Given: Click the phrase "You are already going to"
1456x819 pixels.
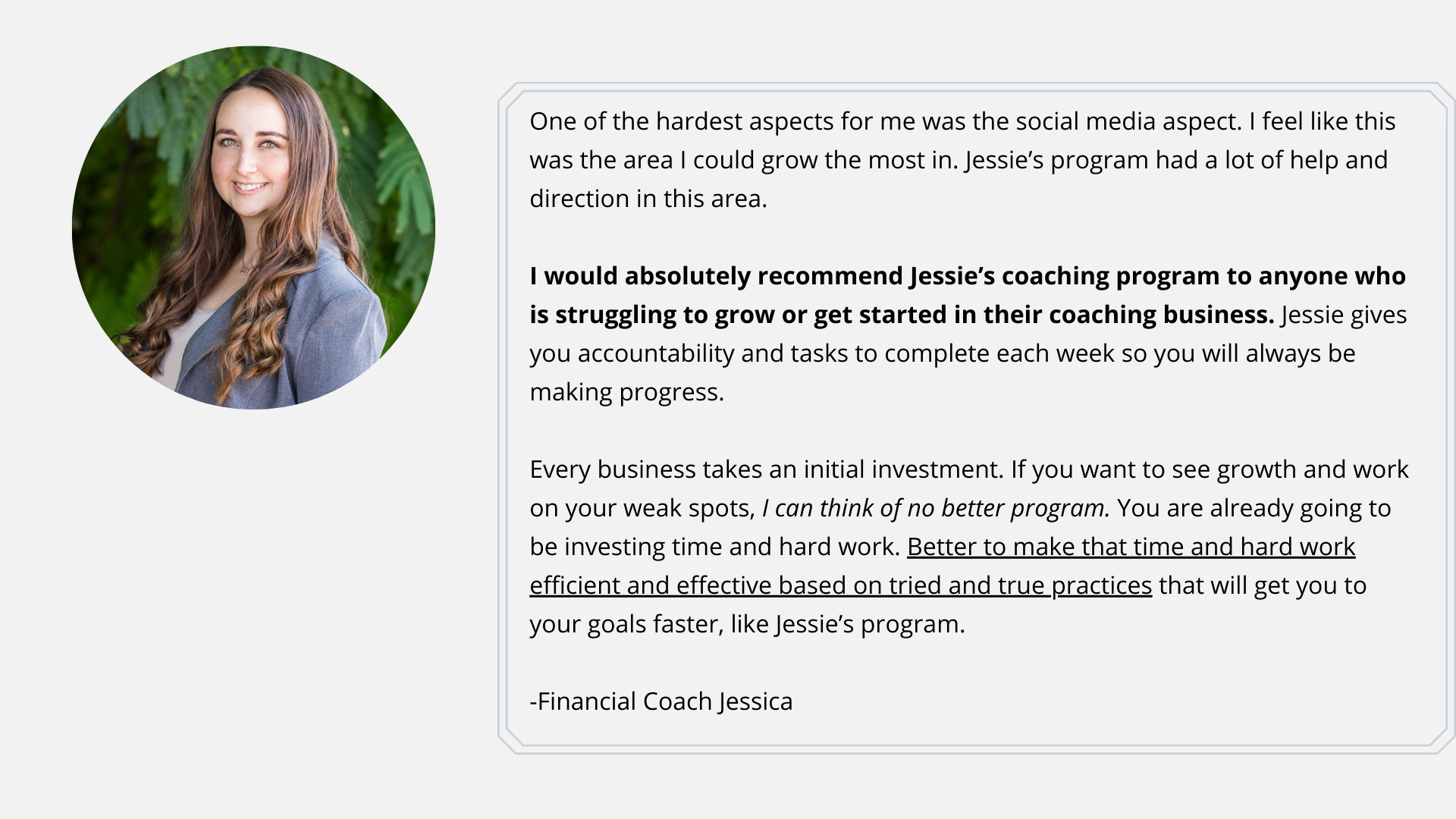Looking at the screenshot, I should coord(1254,508).
